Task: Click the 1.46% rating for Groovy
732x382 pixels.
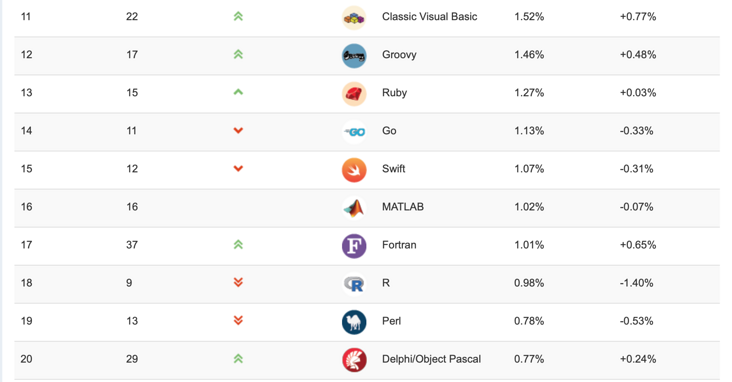Action: [x=529, y=55]
